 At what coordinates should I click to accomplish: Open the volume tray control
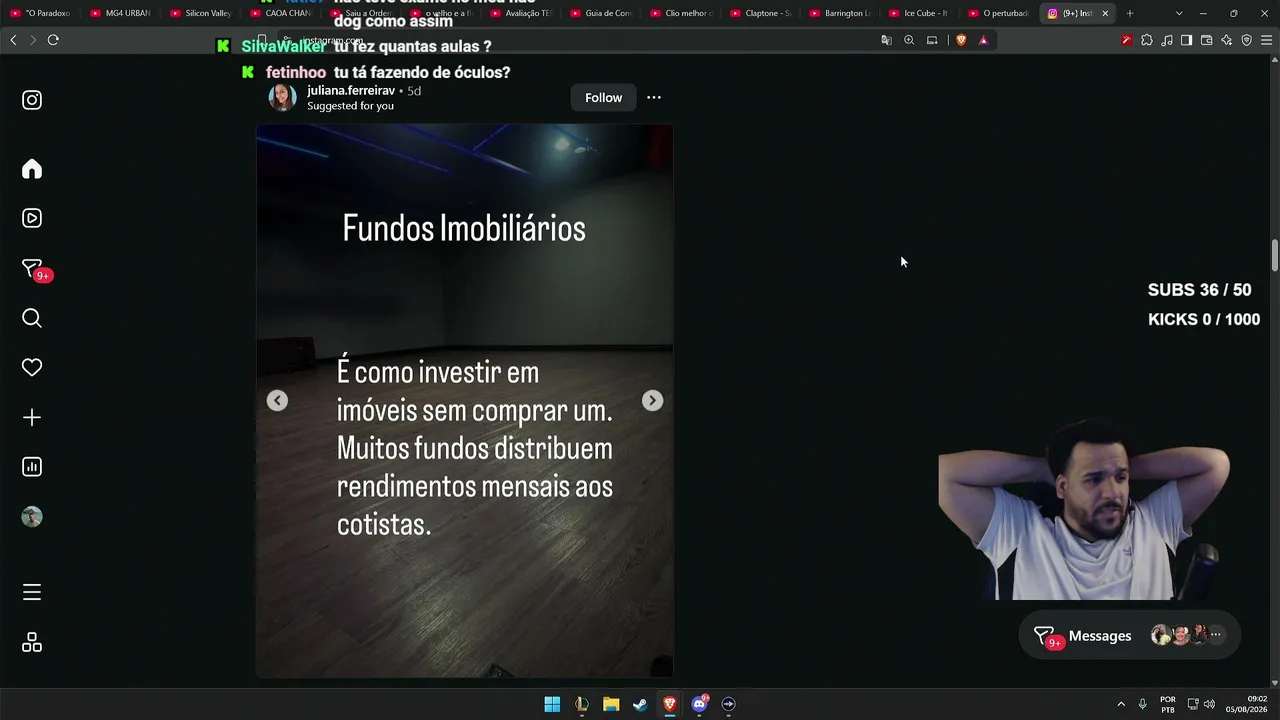1209,704
